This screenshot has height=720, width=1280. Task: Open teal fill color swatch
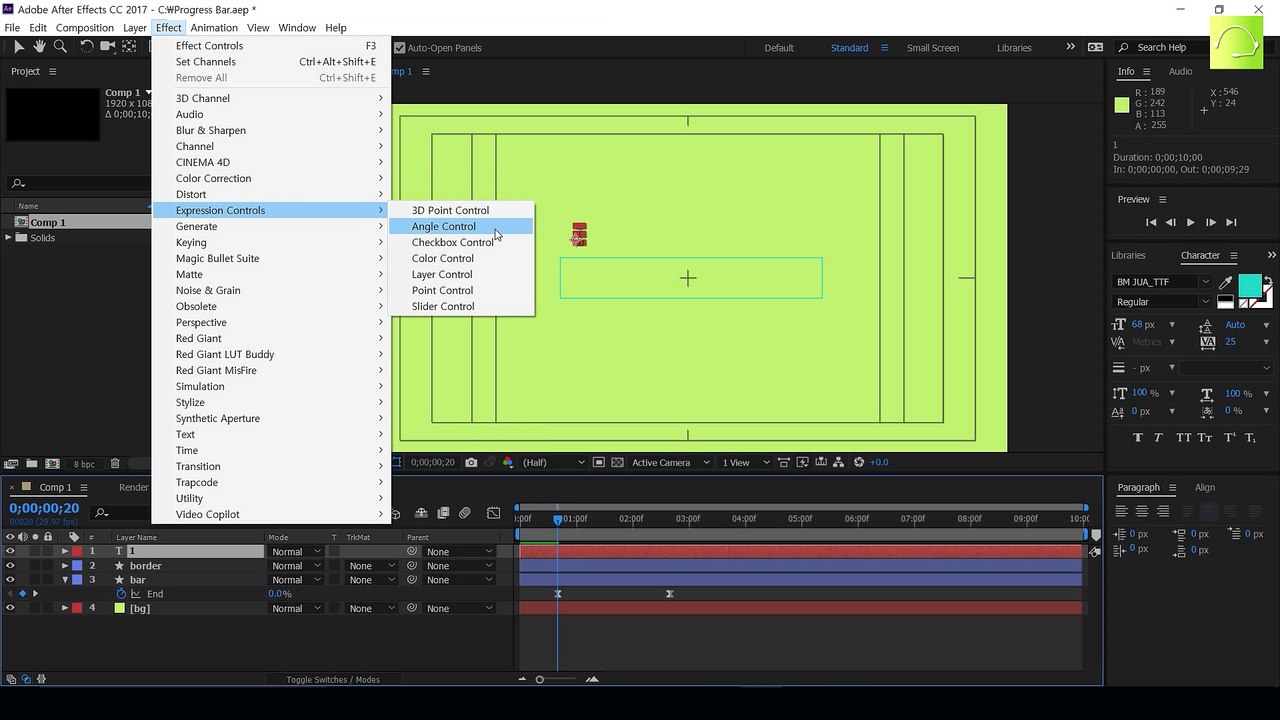(x=1249, y=286)
